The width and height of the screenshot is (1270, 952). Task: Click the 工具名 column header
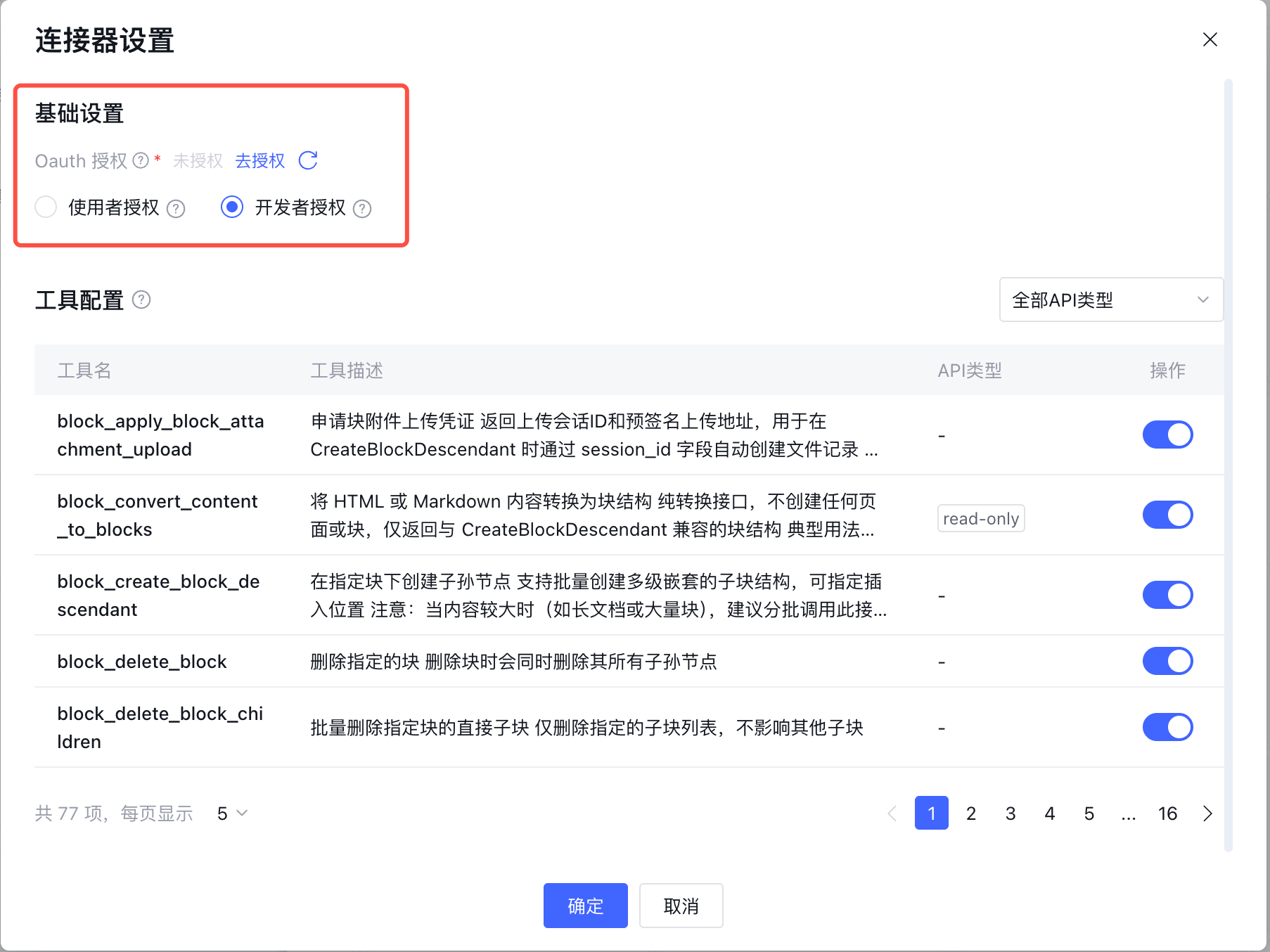(x=84, y=371)
